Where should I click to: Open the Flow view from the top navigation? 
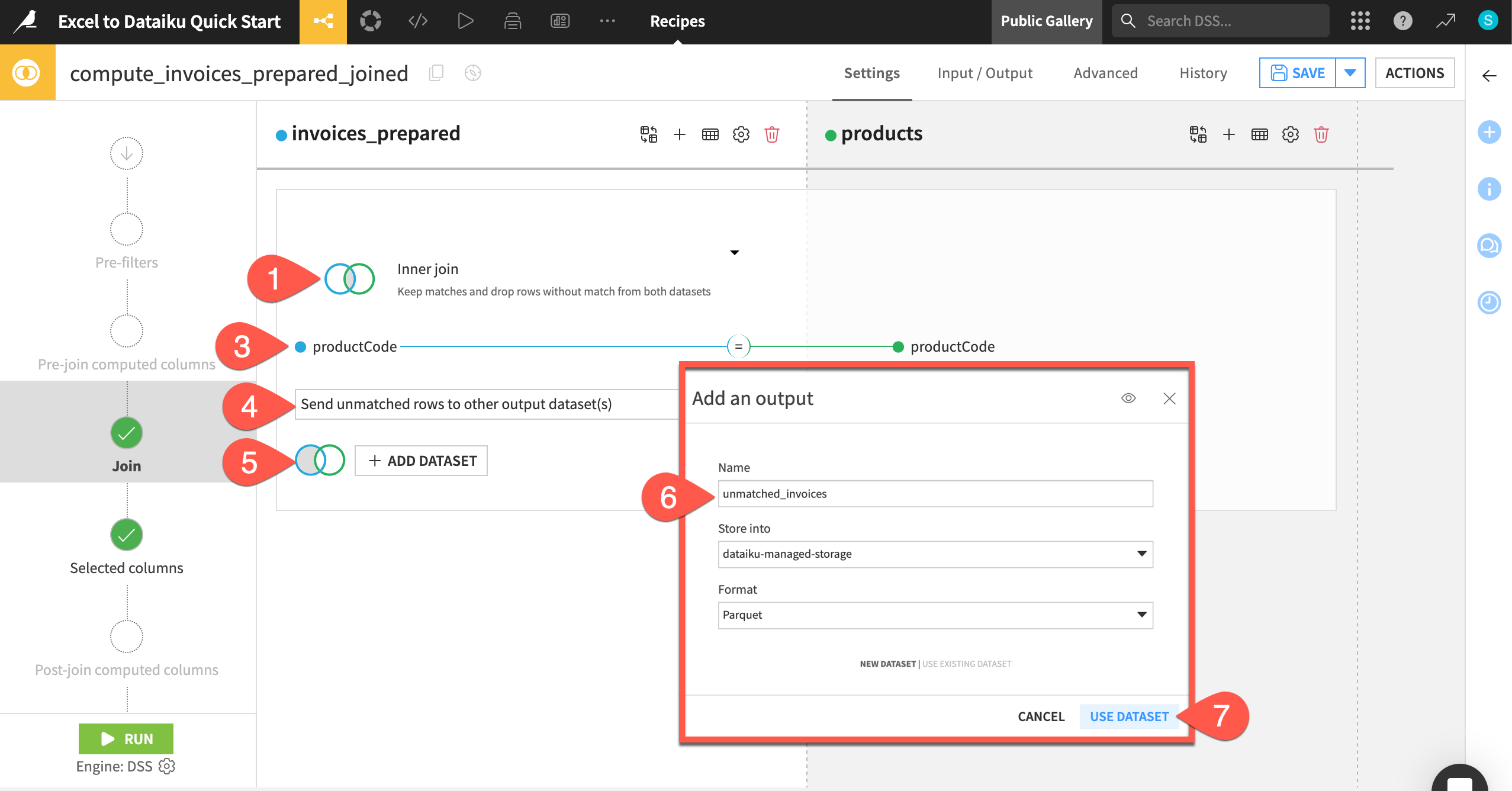tap(323, 21)
